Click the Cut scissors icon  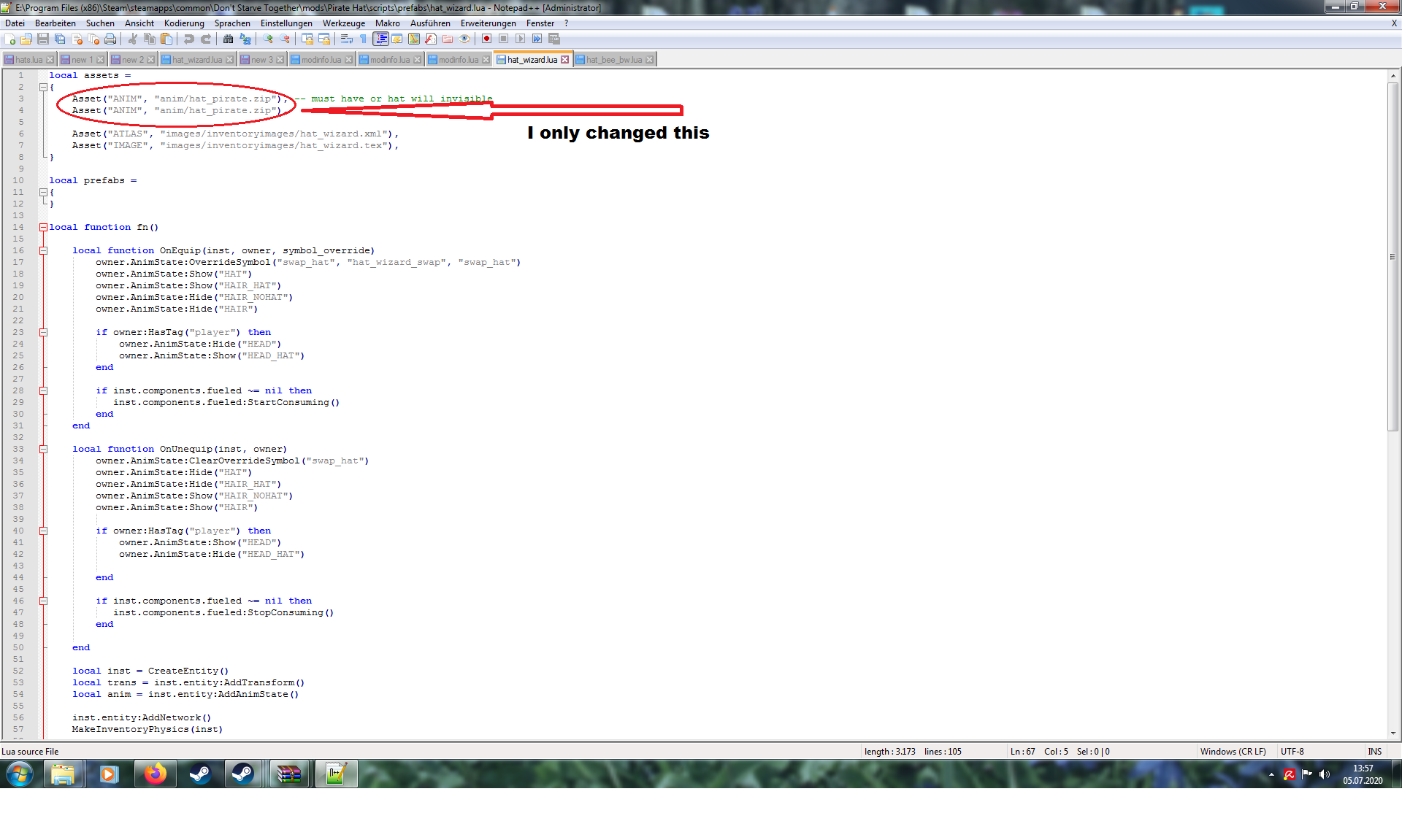133,39
